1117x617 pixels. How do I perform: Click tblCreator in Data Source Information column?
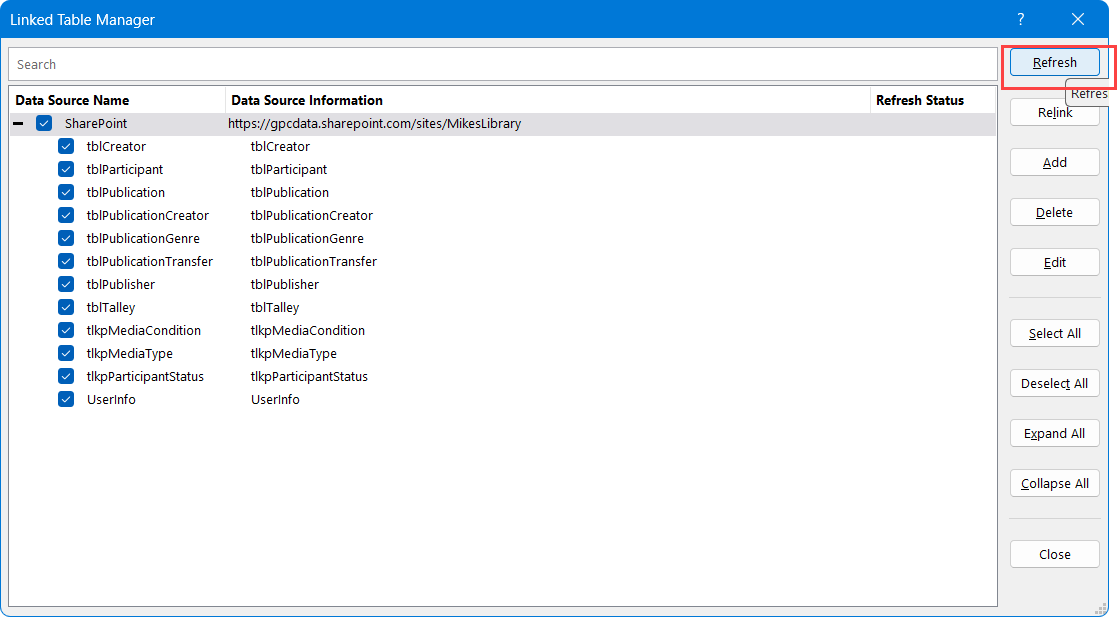[x=280, y=146]
